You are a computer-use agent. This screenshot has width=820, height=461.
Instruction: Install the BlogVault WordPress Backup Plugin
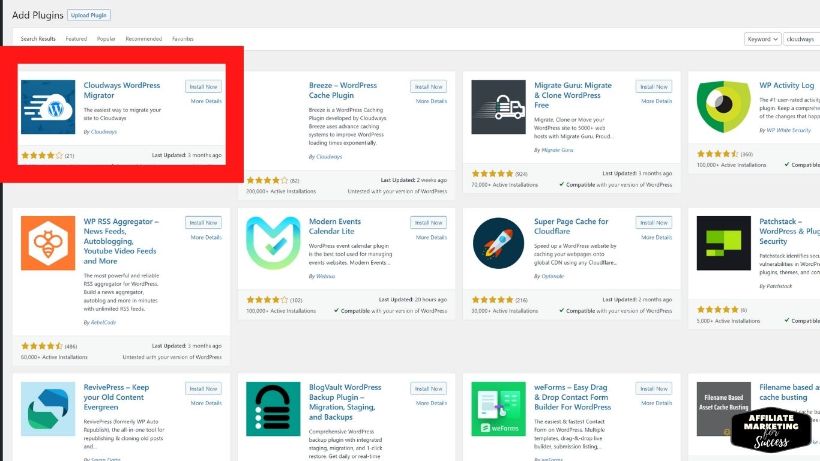tap(428, 389)
